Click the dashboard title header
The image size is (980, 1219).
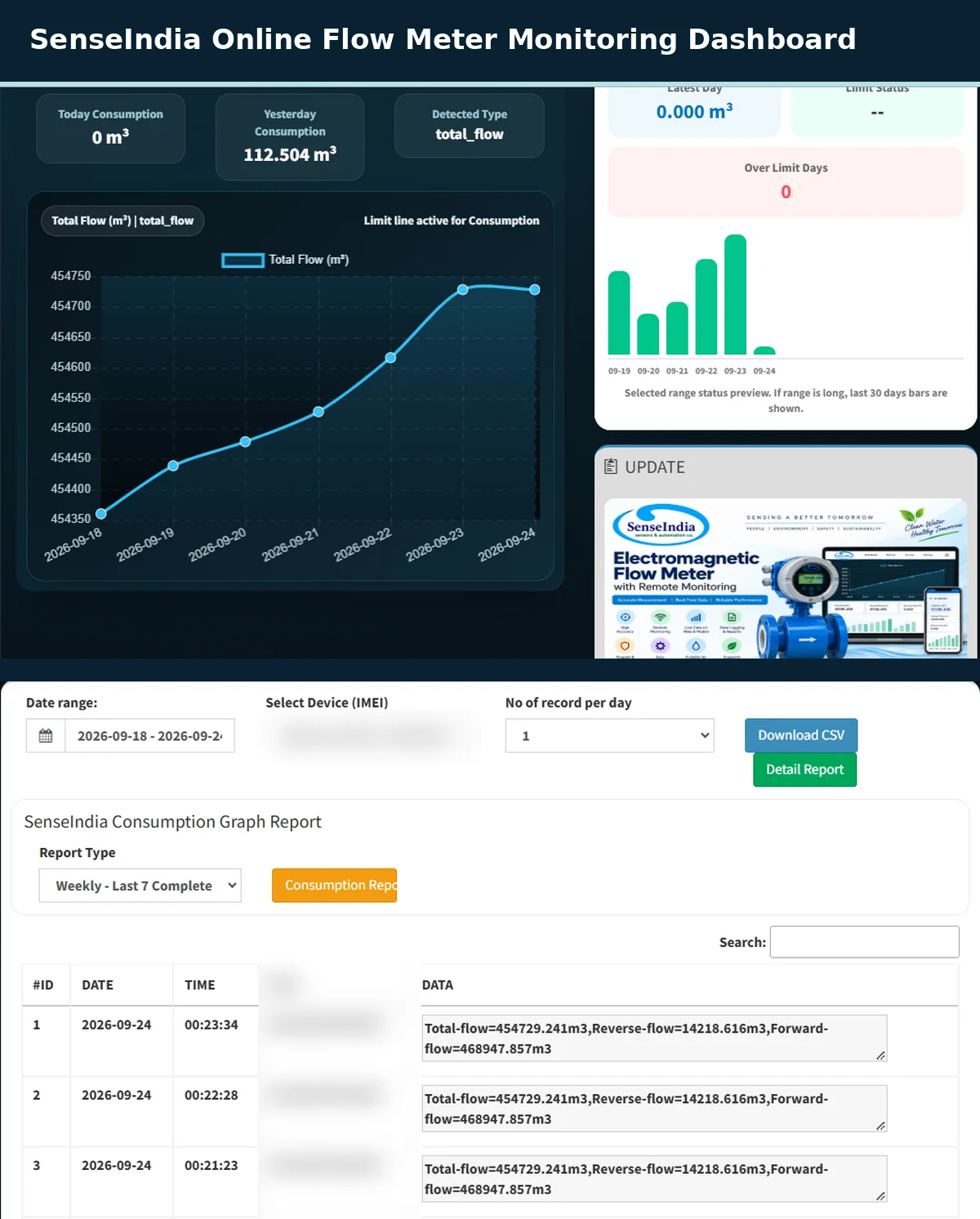[x=443, y=39]
